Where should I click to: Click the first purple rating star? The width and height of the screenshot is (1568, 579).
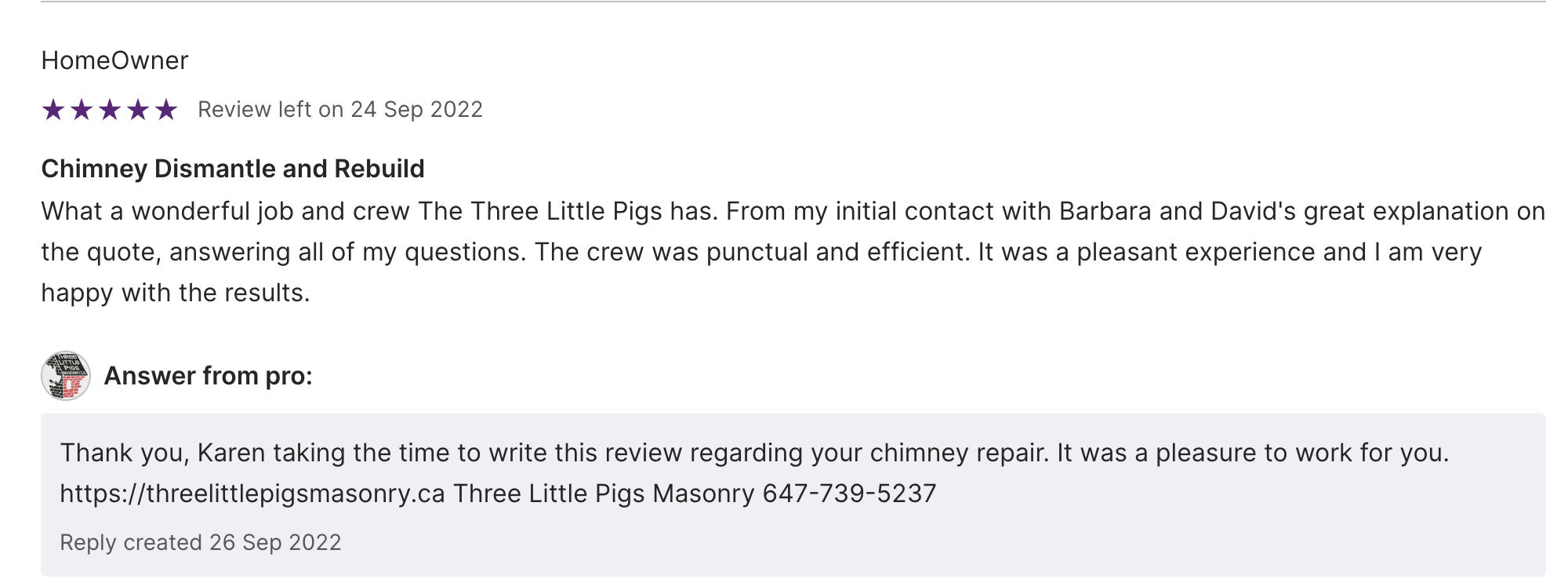click(x=53, y=110)
